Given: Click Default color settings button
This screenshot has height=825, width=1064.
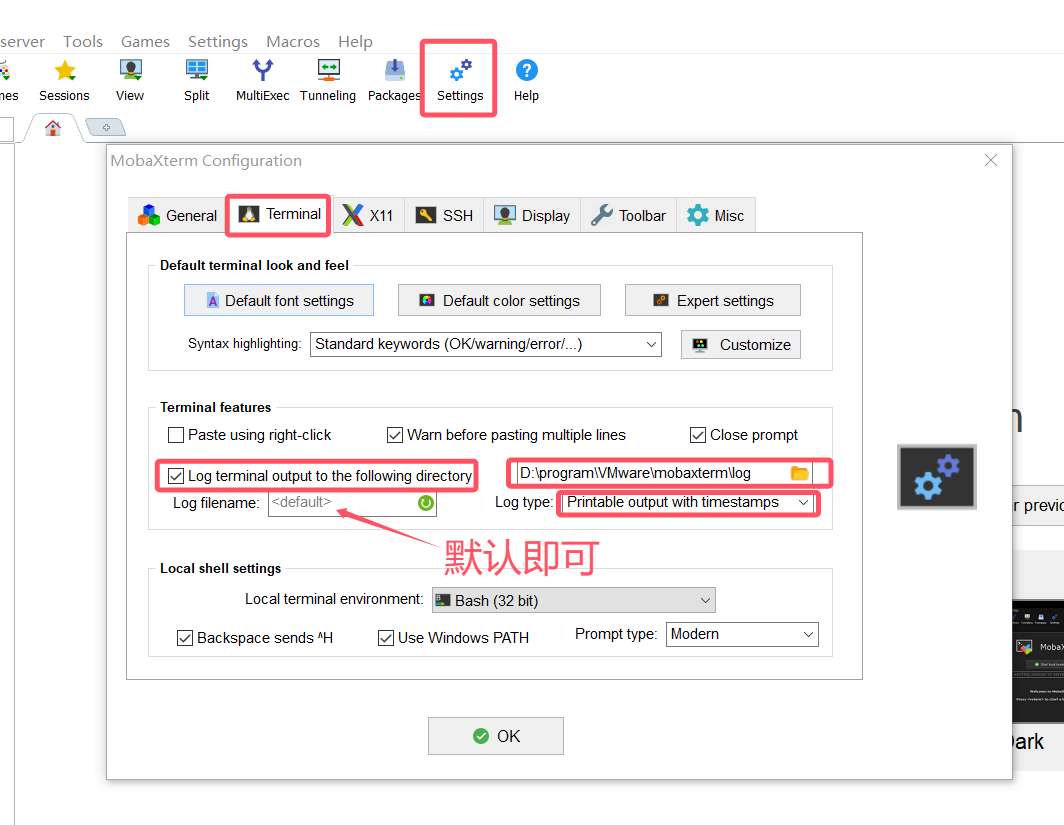Looking at the screenshot, I should click(x=499, y=300).
